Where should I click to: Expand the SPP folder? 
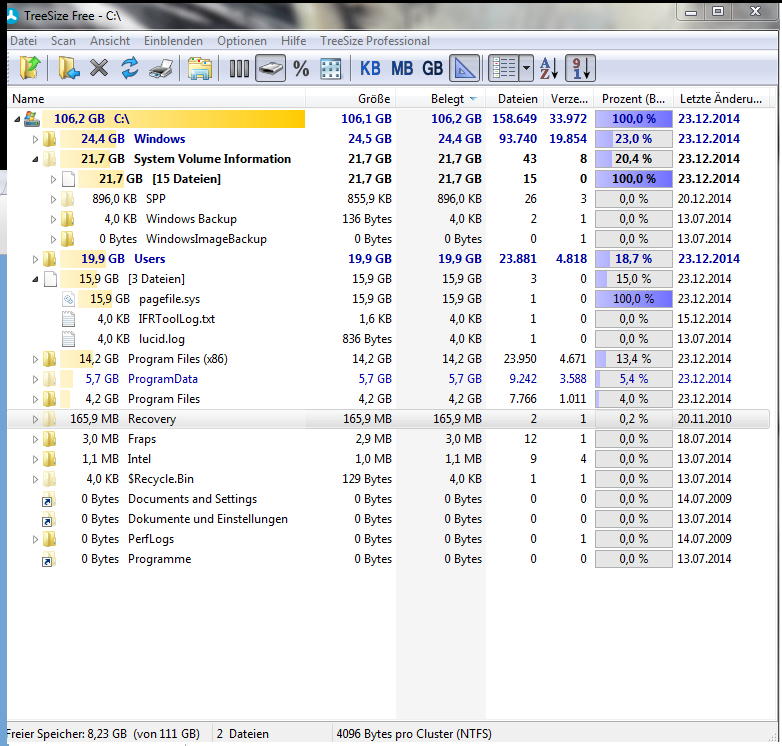coord(53,199)
